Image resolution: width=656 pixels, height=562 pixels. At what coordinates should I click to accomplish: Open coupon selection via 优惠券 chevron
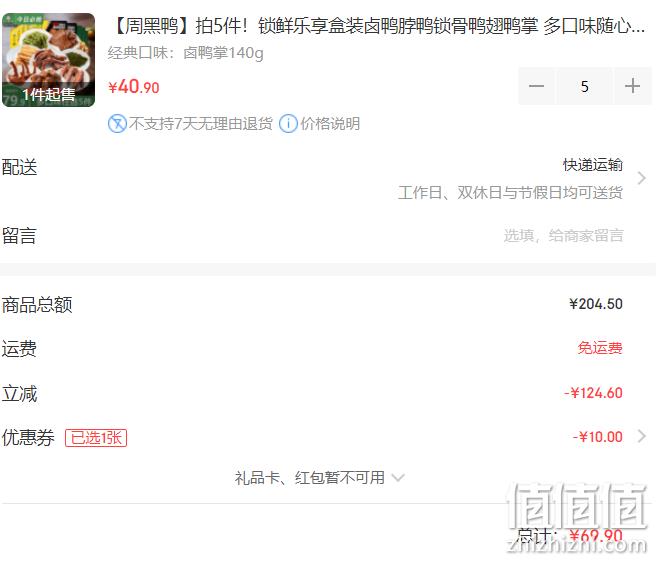641,436
